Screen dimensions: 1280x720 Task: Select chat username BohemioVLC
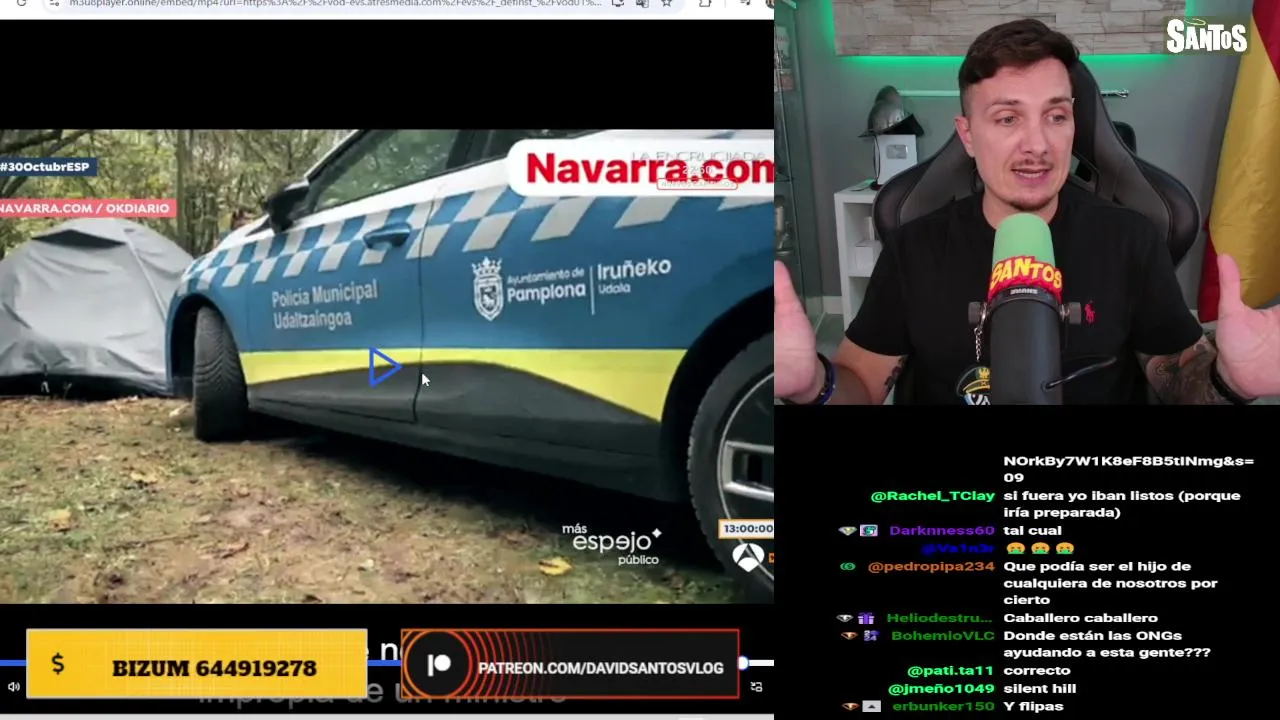point(943,636)
